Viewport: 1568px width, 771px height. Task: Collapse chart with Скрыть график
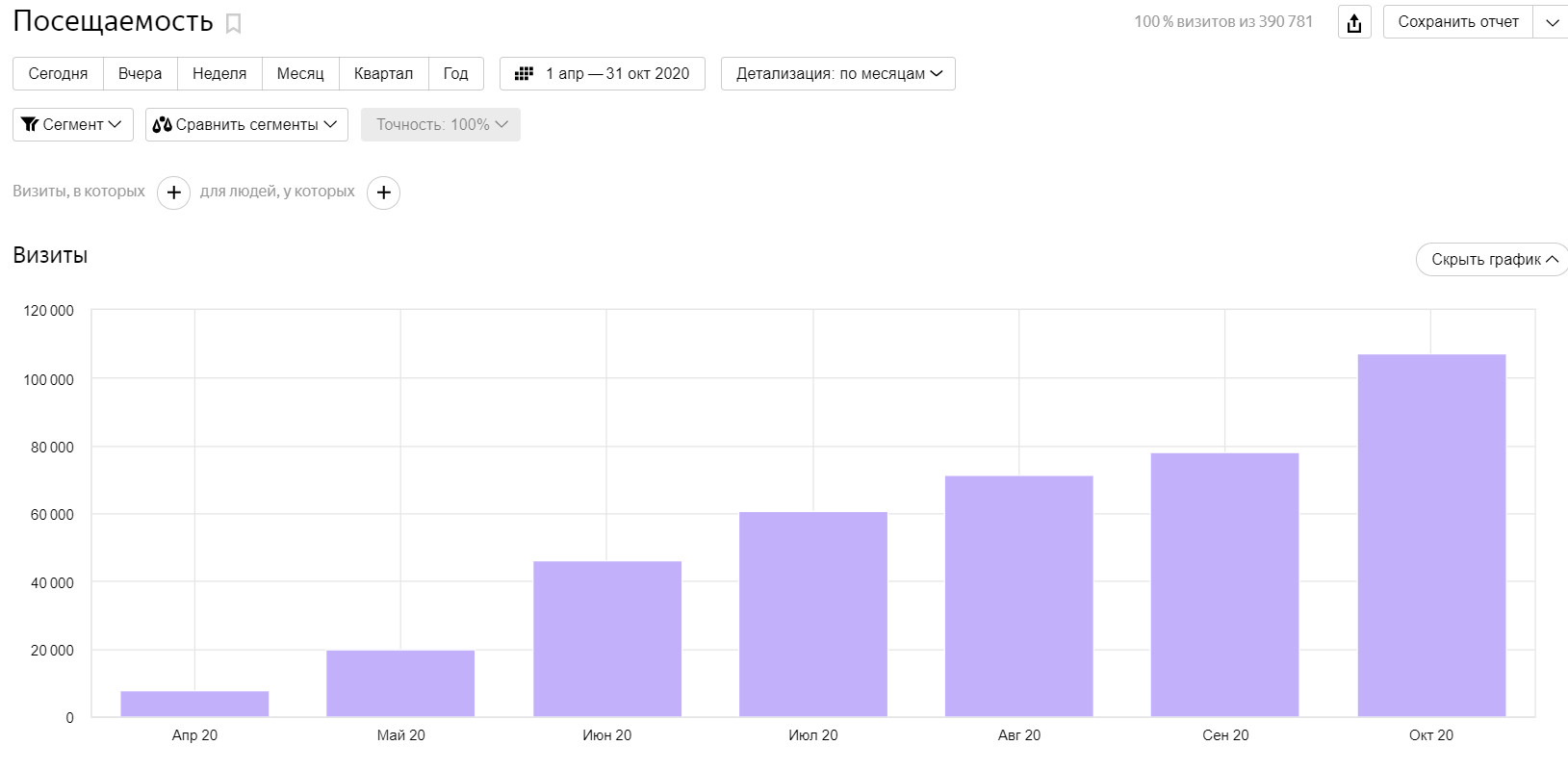1492,260
